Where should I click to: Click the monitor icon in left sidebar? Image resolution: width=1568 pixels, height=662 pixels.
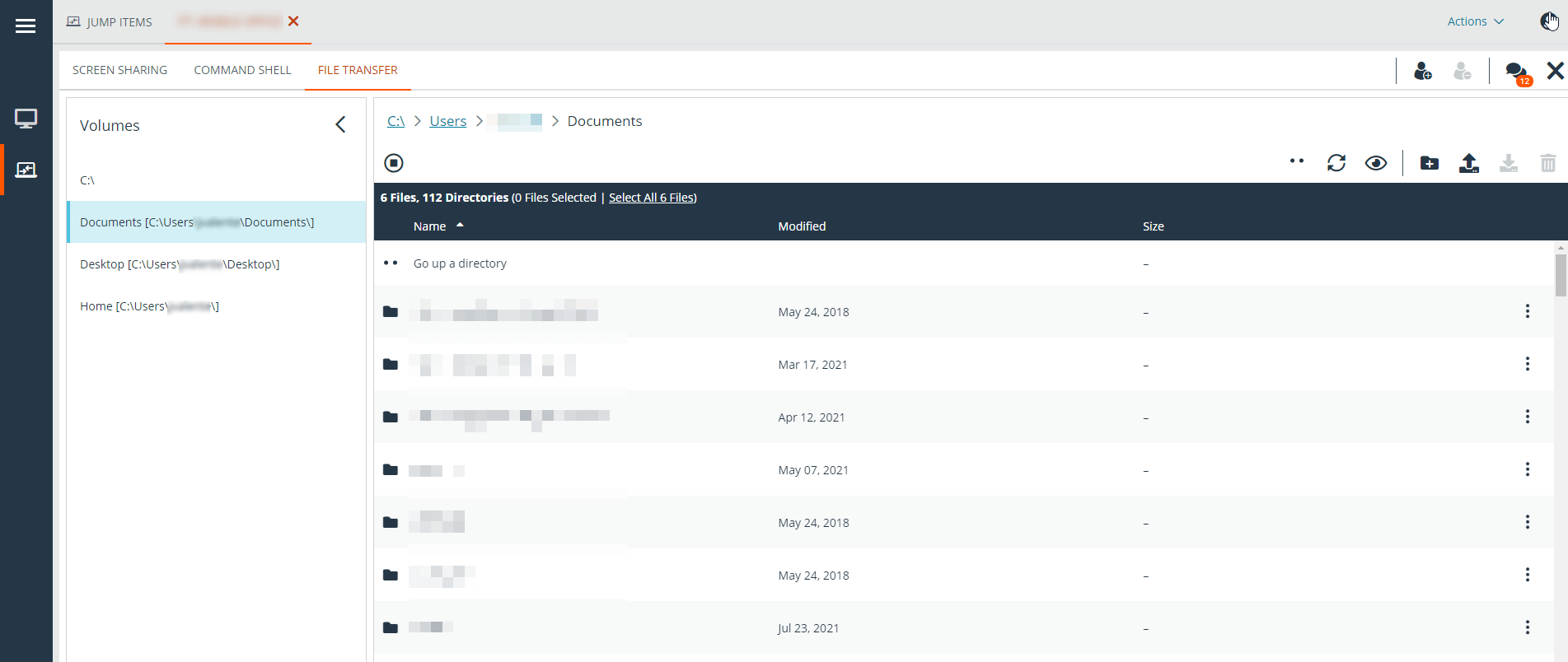pyautogui.click(x=26, y=119)
